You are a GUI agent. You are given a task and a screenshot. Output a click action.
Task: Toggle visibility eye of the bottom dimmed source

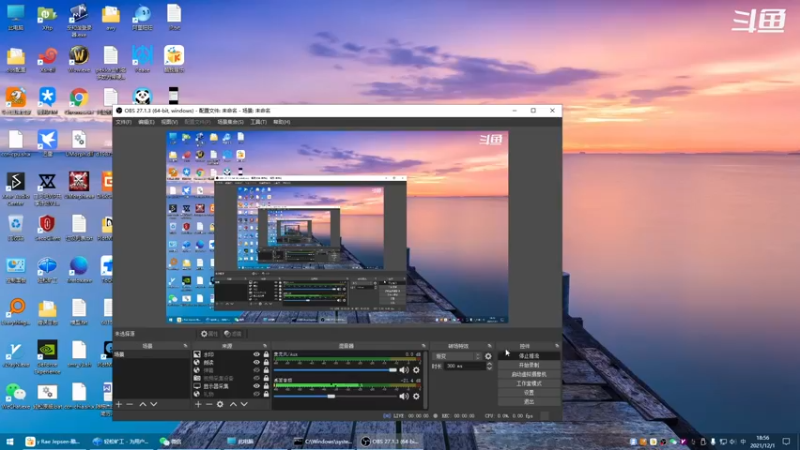(x=257, y=394)
